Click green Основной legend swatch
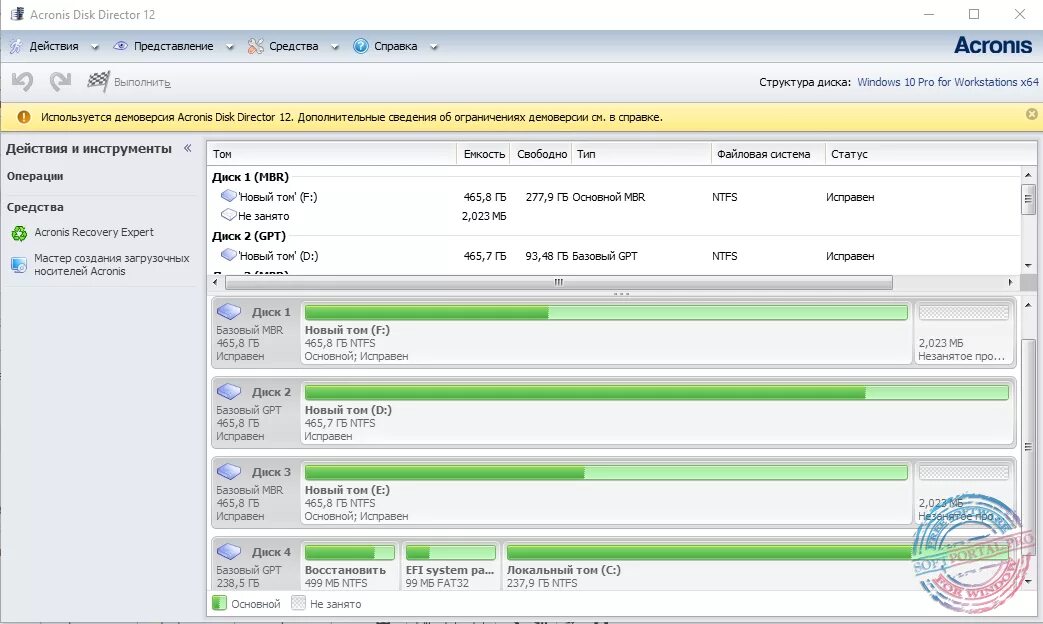The image size is (1043, 624). pos(219,603)
